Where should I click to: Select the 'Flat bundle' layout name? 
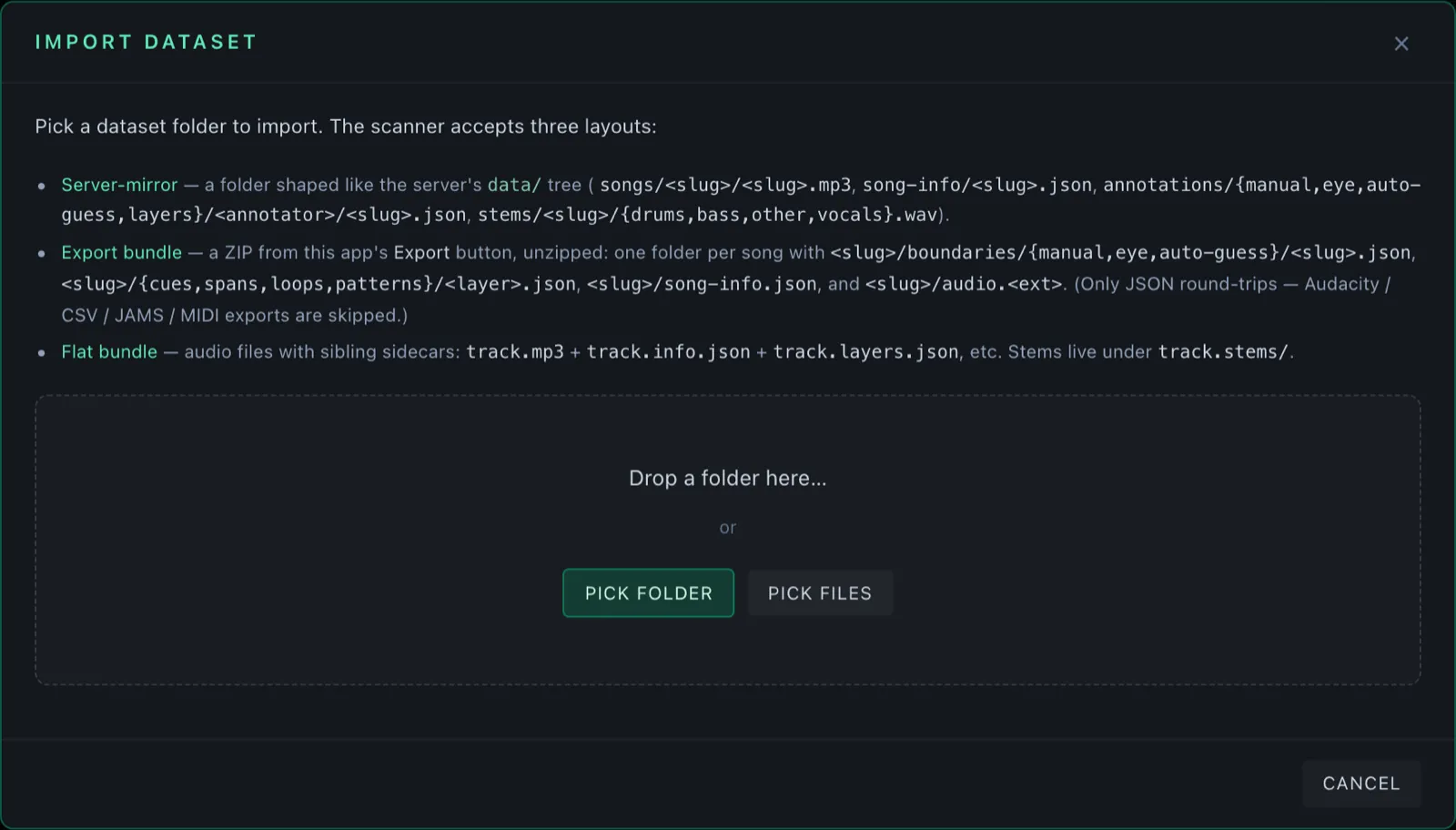(x=109, y=351)
